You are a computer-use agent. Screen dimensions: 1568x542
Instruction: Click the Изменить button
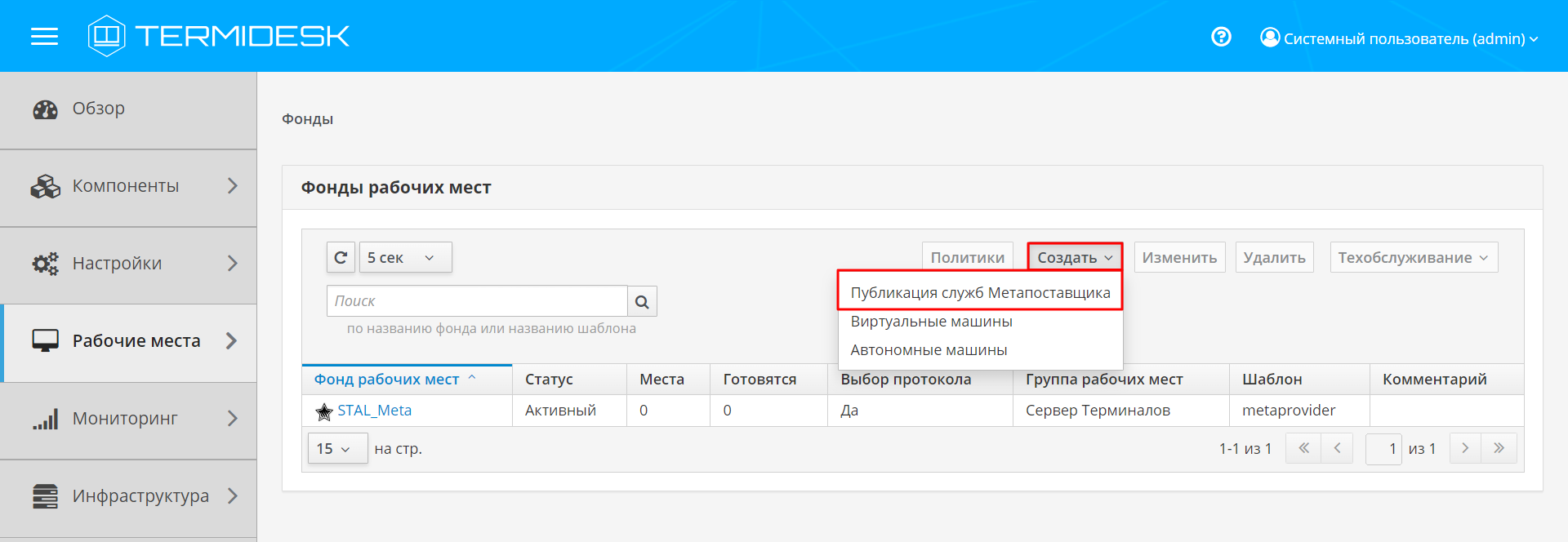[1179, 257]
